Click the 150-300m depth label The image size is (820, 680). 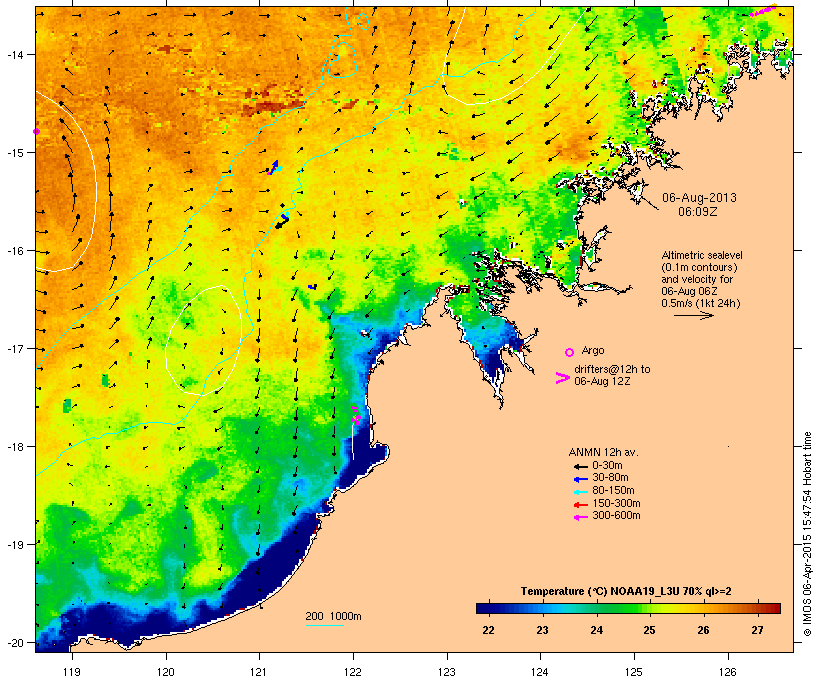[617, 503]
